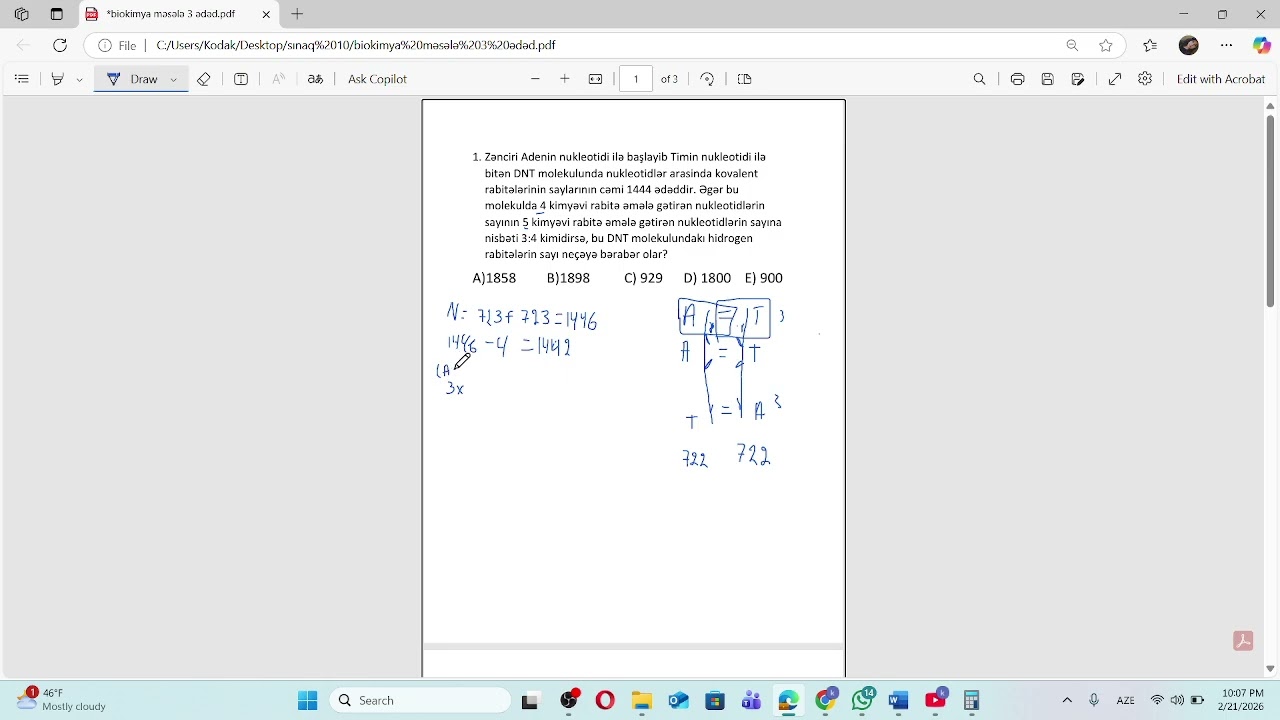Screen dimensions: 1280x720
Task: Click Ask Copilot button
Action: point(377,79)
